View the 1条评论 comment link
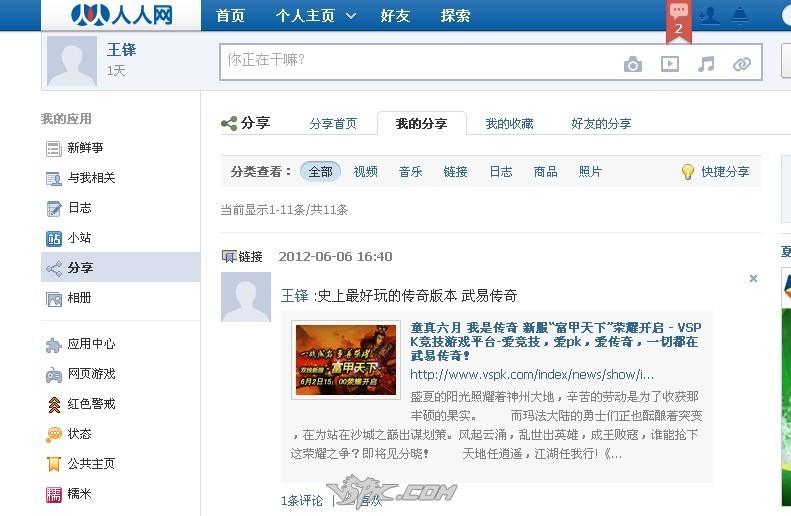791x516 pixels. [302, 500]
